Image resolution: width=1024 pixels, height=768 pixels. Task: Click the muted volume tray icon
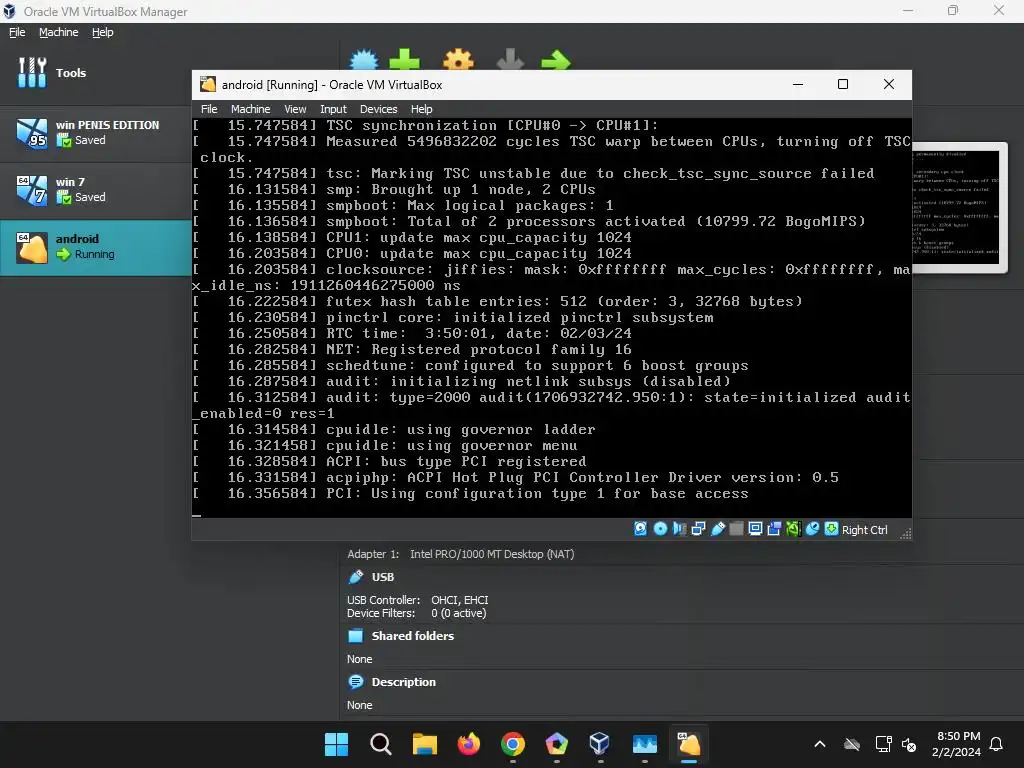coord(908,744)
